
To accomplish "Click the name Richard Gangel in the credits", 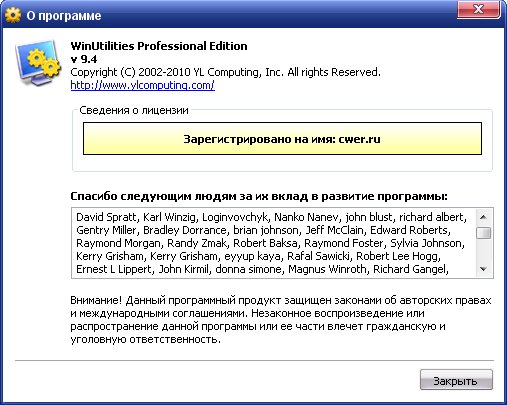I will [x=409, y=269].
